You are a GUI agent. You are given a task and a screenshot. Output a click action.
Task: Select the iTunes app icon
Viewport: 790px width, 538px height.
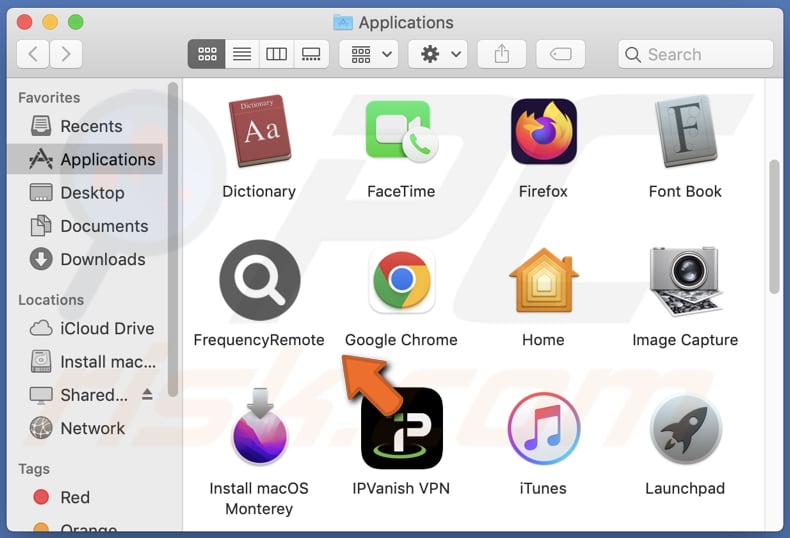pyautogui.click(x=544, y=428)
